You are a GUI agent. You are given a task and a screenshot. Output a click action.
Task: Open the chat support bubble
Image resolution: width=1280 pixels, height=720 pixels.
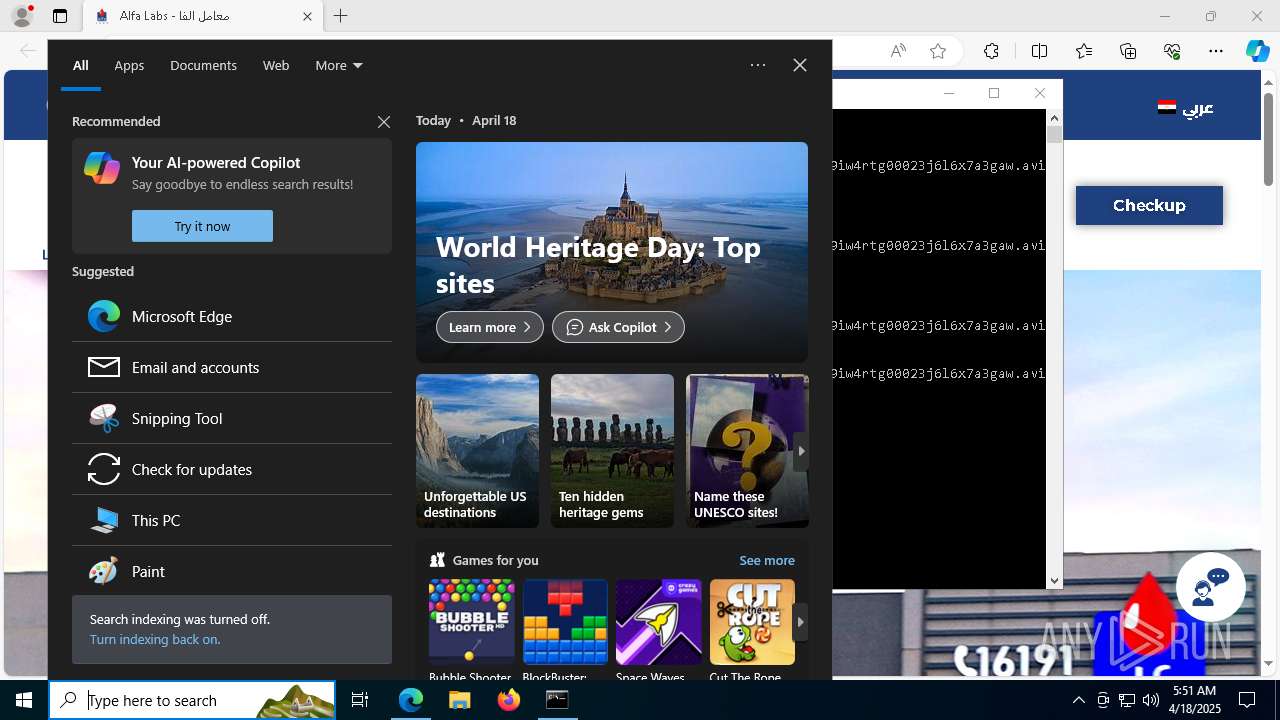pyautogui.click(x=1210, y=587)
